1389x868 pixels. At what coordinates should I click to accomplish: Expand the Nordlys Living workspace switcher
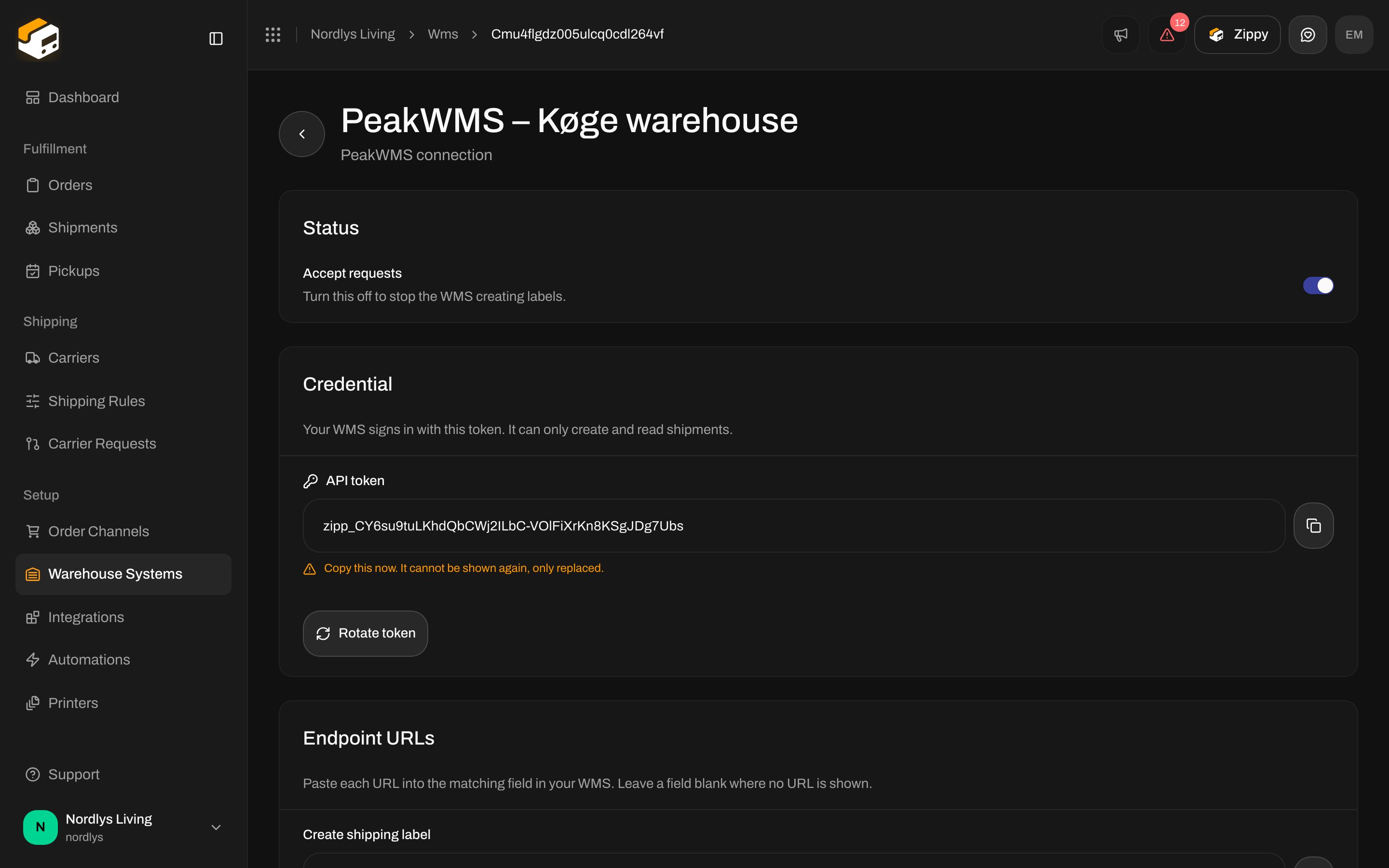[123, 827]
